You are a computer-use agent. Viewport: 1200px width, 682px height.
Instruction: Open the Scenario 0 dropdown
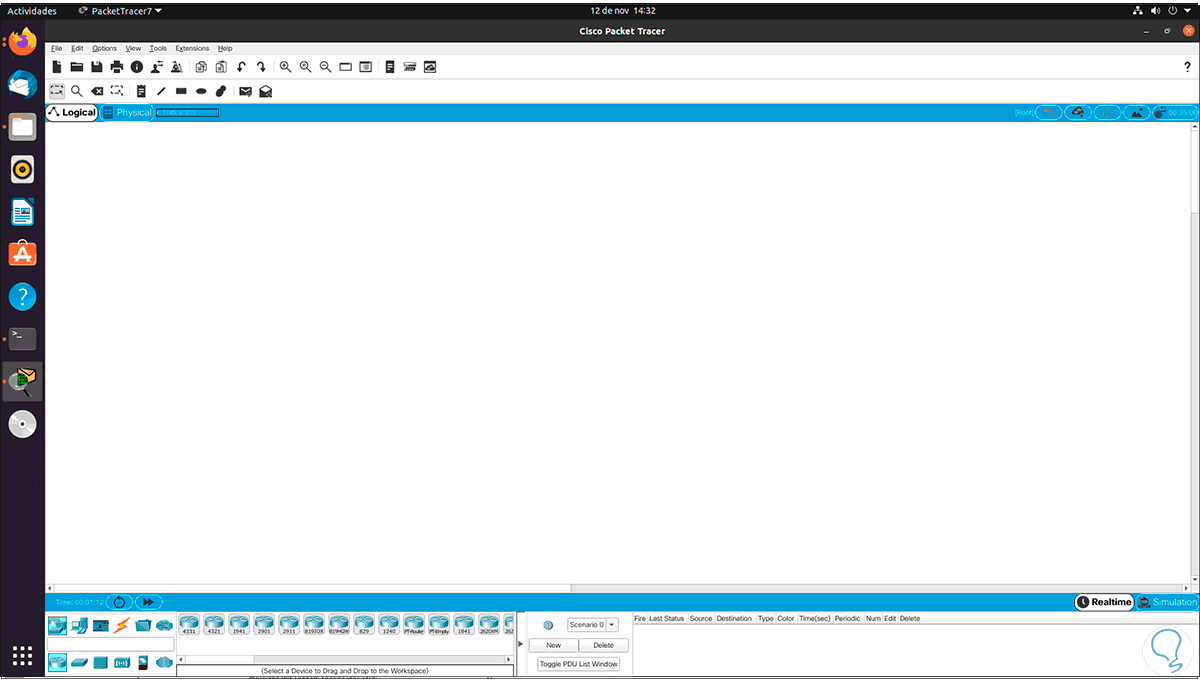point(593,624)
